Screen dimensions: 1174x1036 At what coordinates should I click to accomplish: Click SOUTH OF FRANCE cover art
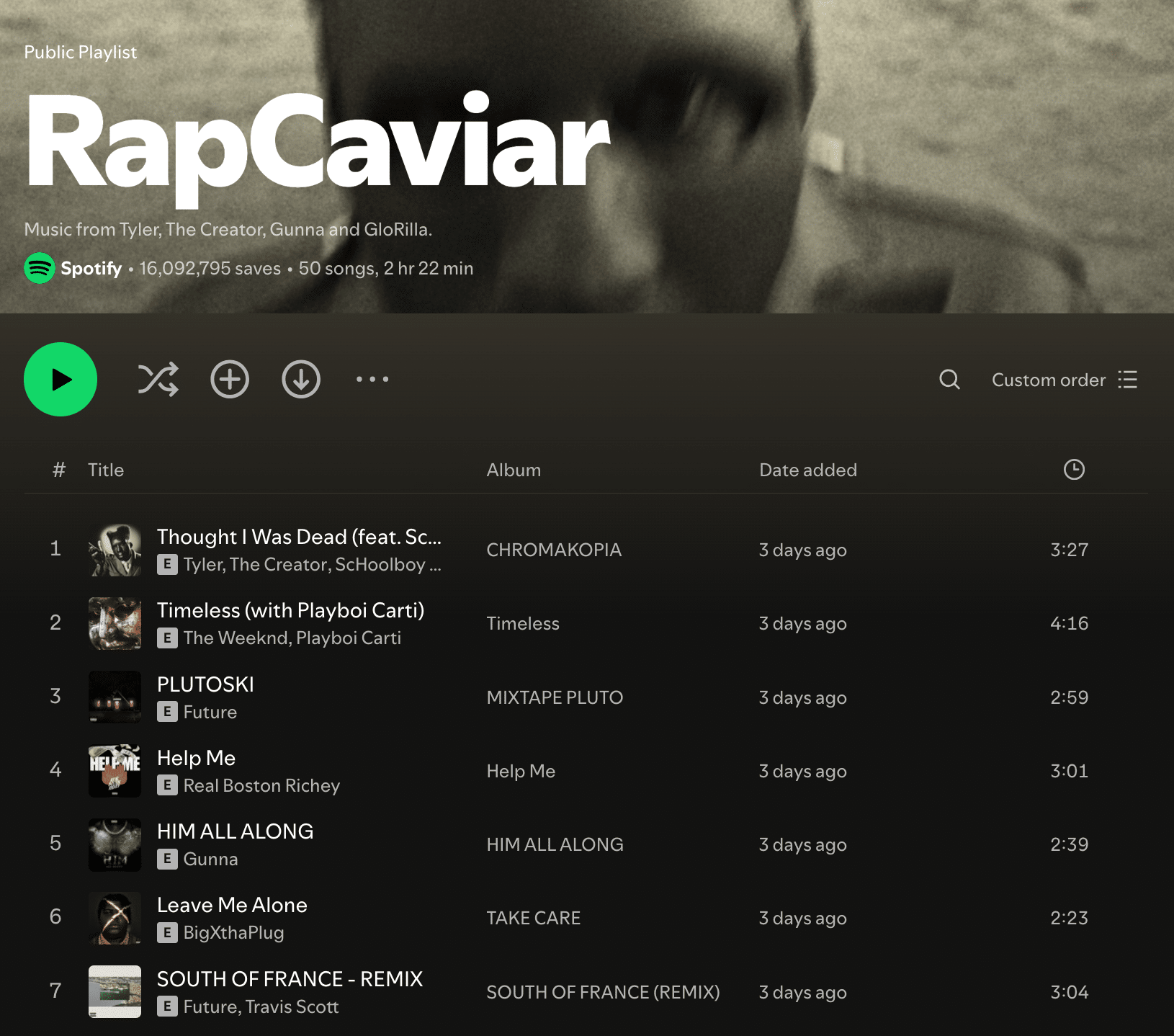pos(115,991)
